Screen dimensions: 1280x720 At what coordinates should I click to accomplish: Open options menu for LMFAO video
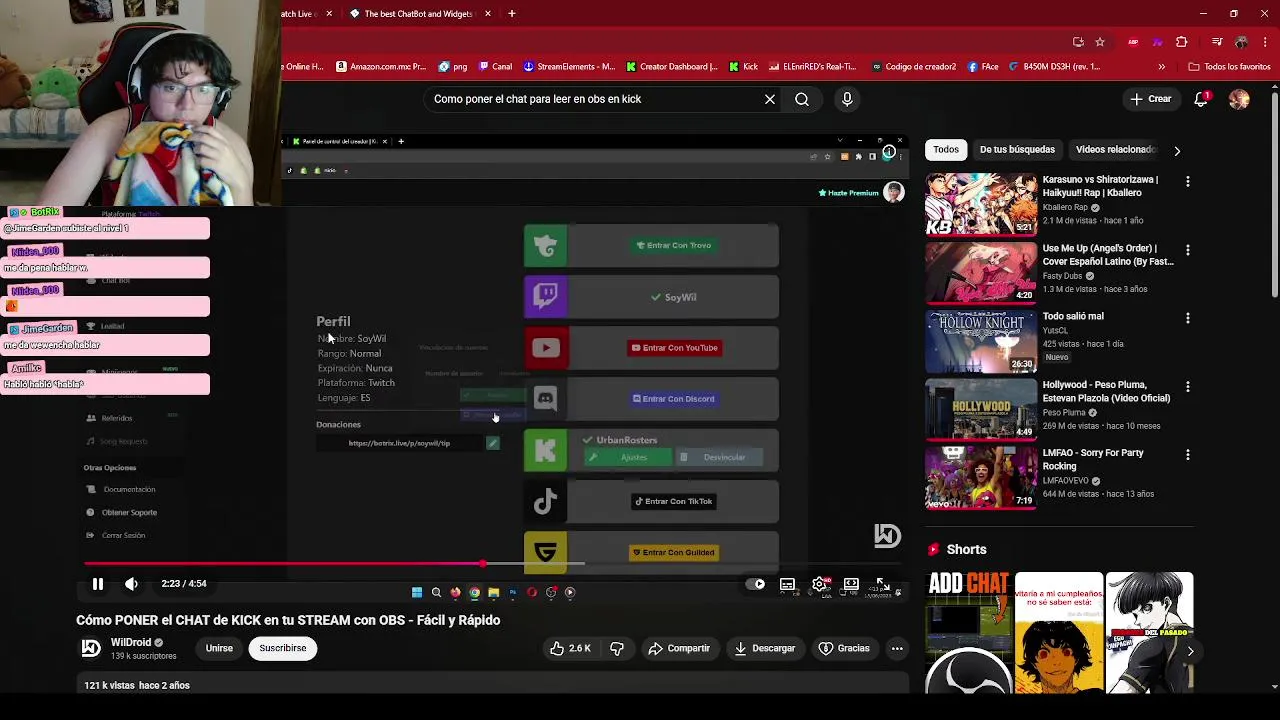(x=1187, y=455)
